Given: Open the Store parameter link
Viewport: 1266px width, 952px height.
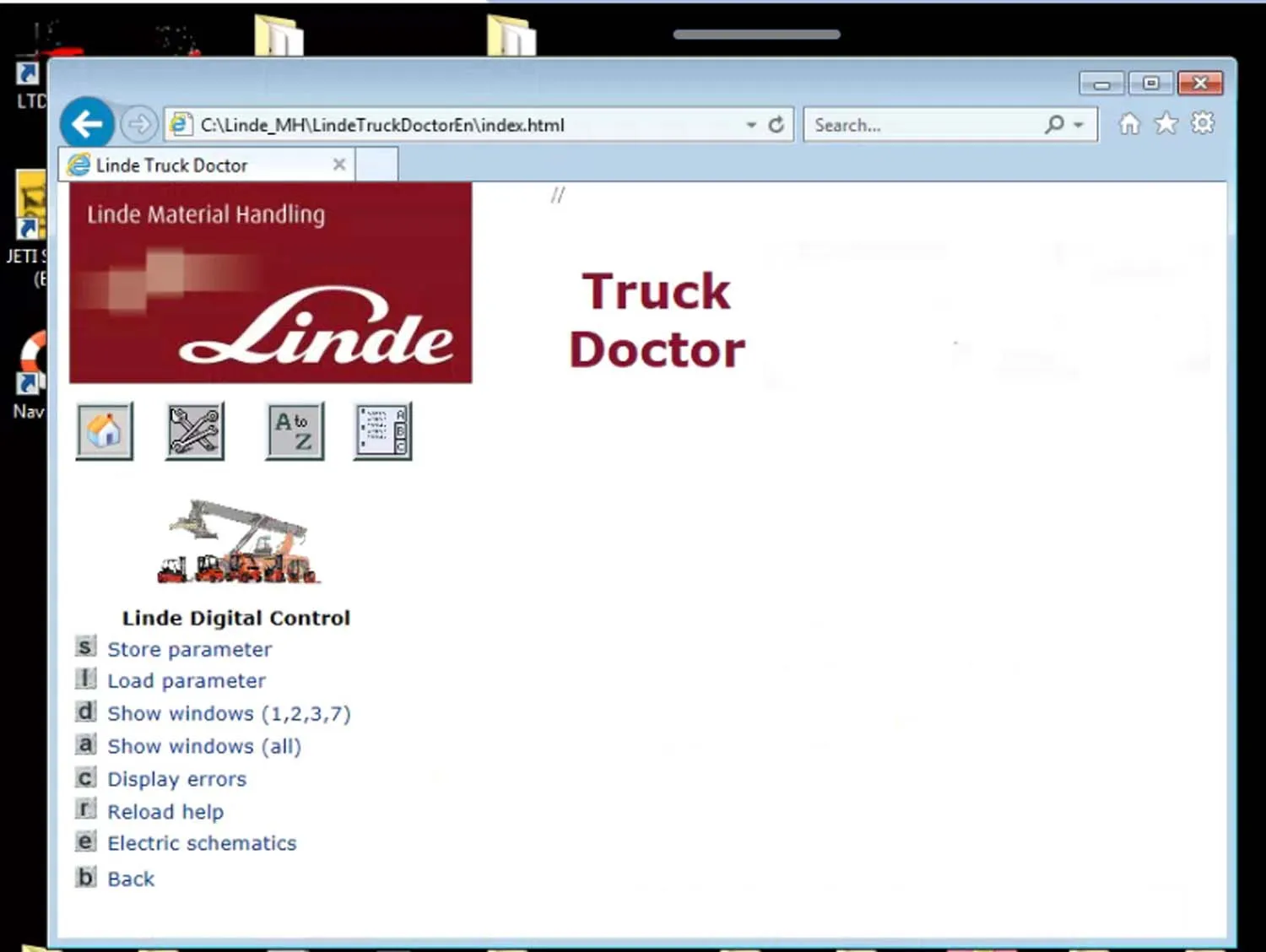Looking at the screenshot, I should tap(189, 649).
